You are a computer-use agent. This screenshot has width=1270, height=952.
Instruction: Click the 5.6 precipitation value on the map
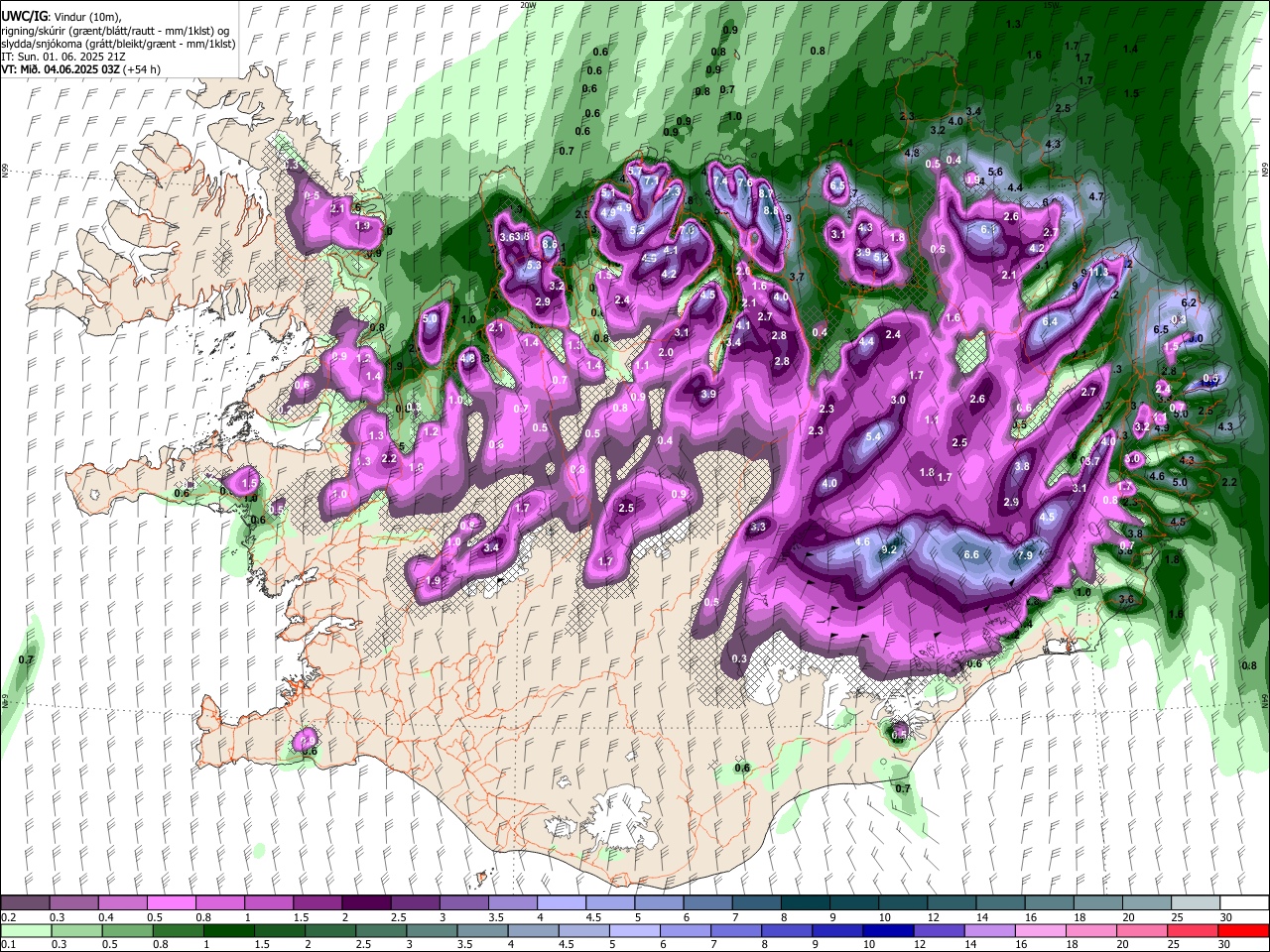(x=996, y=172)
